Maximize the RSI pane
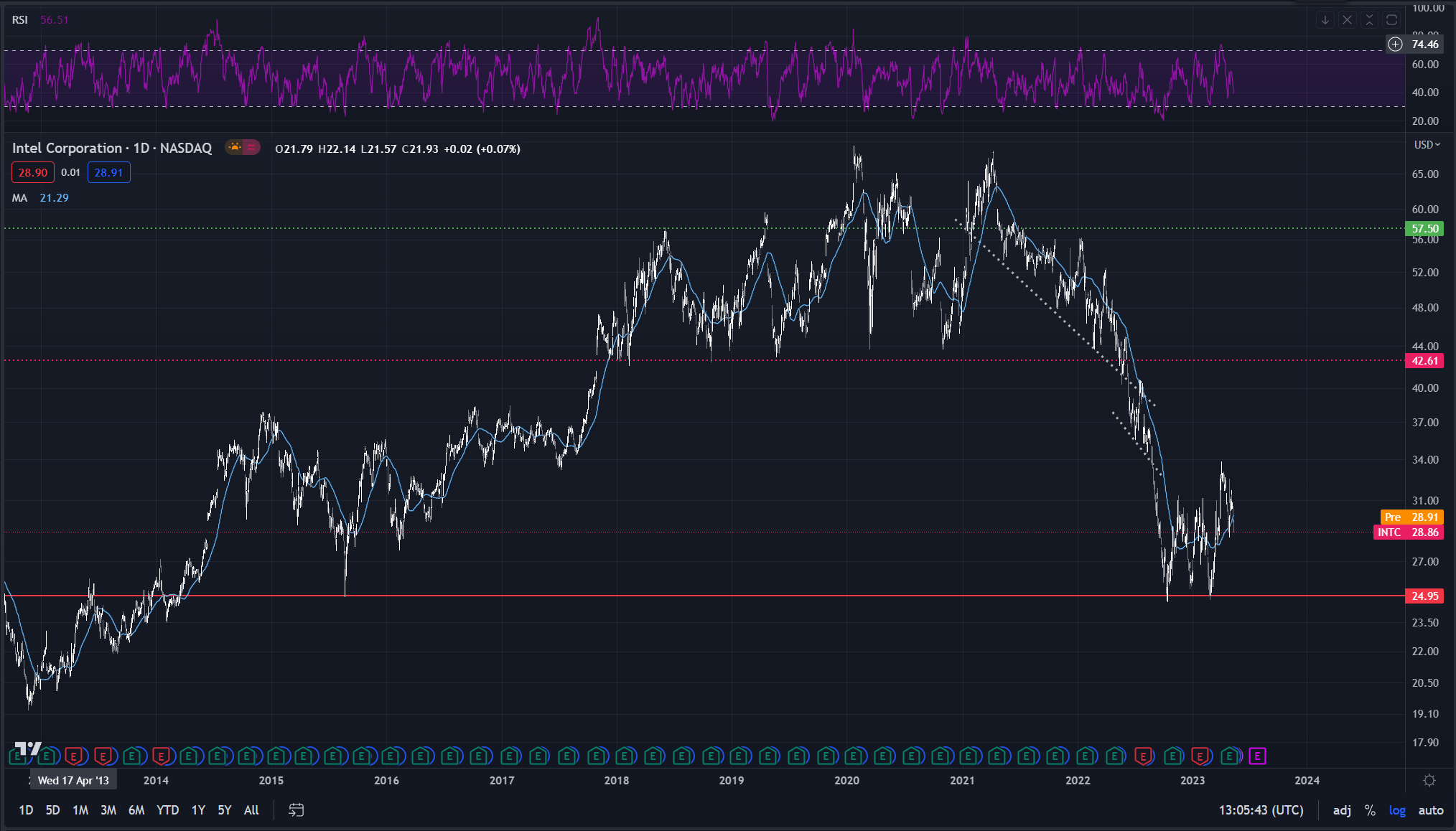 pyautogui.click(x=1391, y=20)
